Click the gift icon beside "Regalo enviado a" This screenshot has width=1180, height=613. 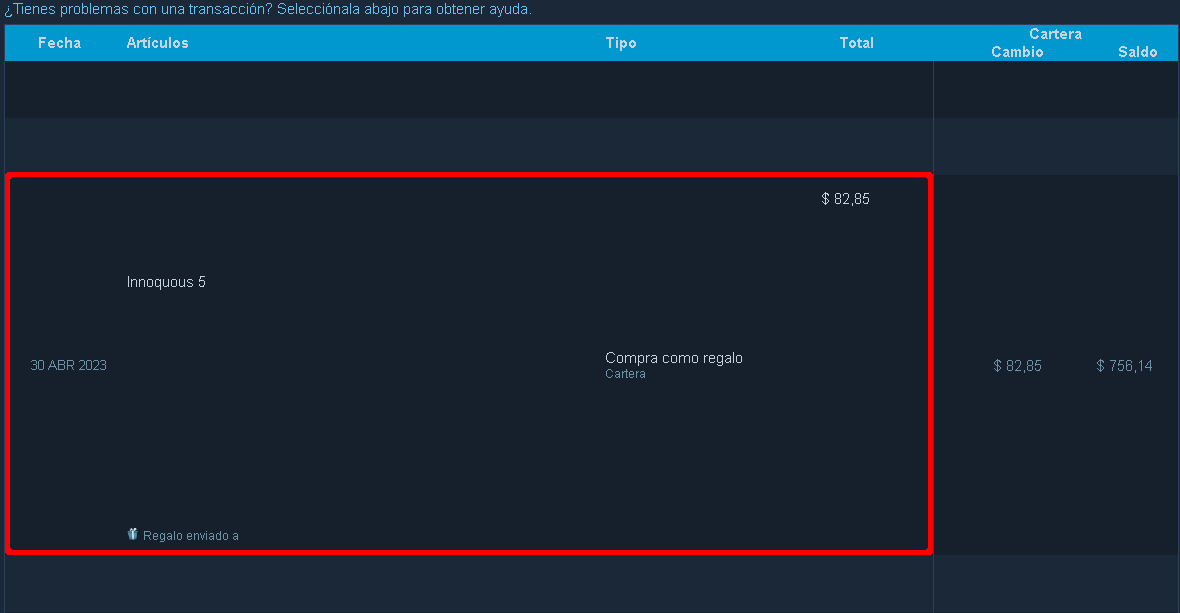132,534
